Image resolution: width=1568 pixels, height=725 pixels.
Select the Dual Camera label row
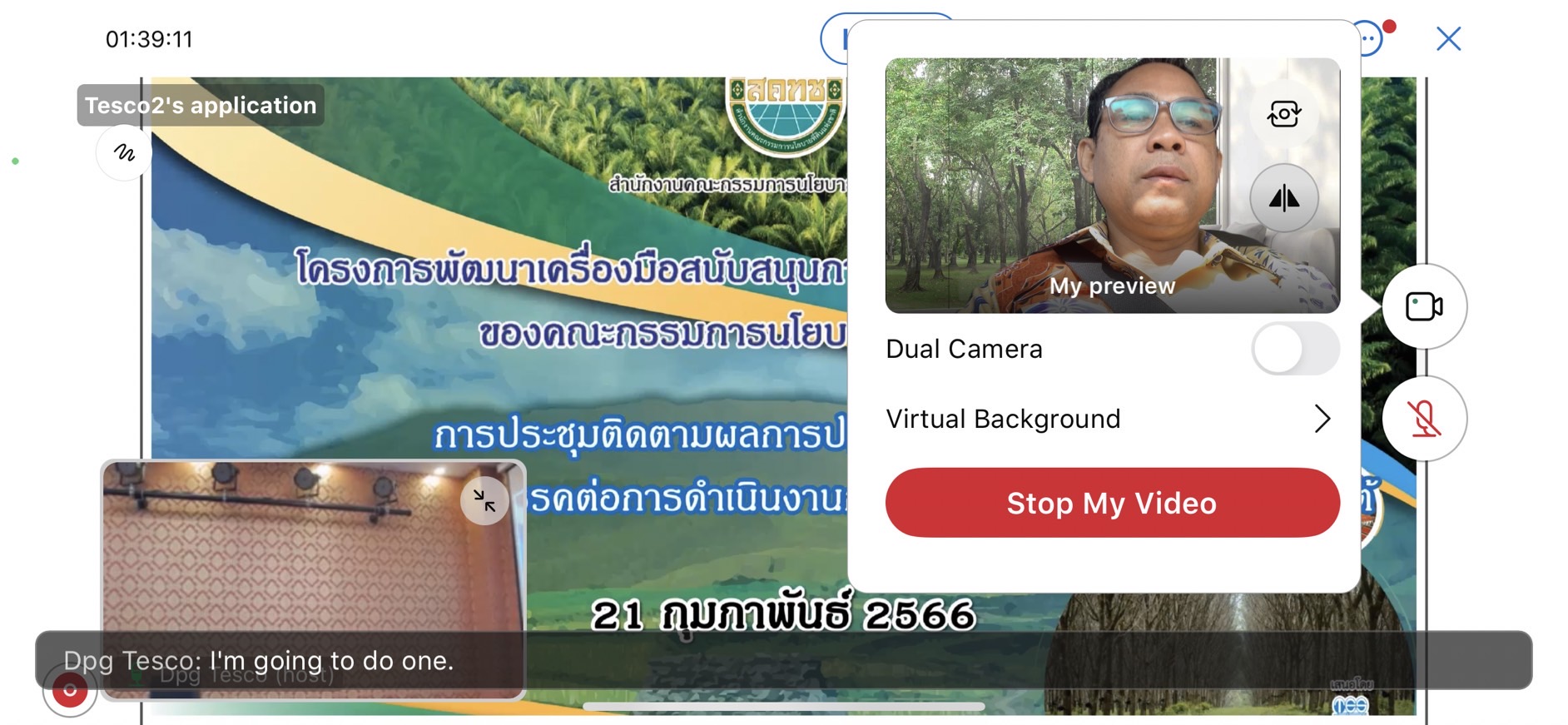coord(1110,349)
